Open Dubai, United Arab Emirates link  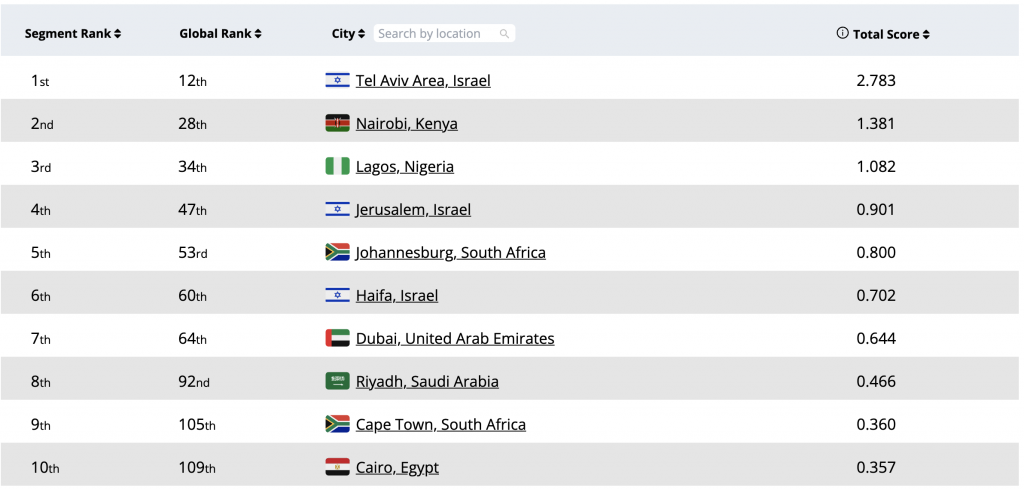click(x=454, y=338)
